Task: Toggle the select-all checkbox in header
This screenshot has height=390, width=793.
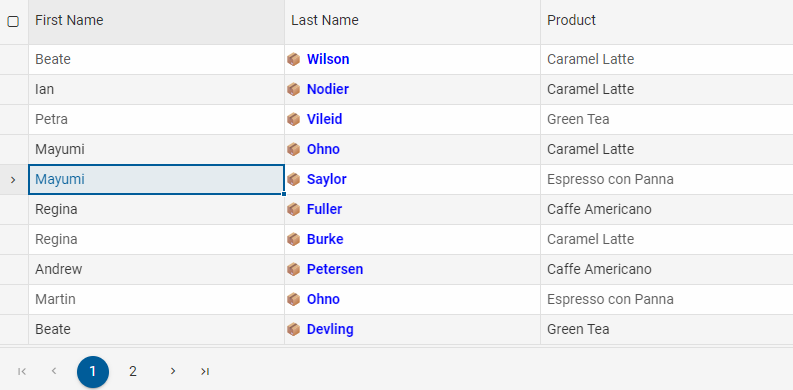Action: click(13, 21)
